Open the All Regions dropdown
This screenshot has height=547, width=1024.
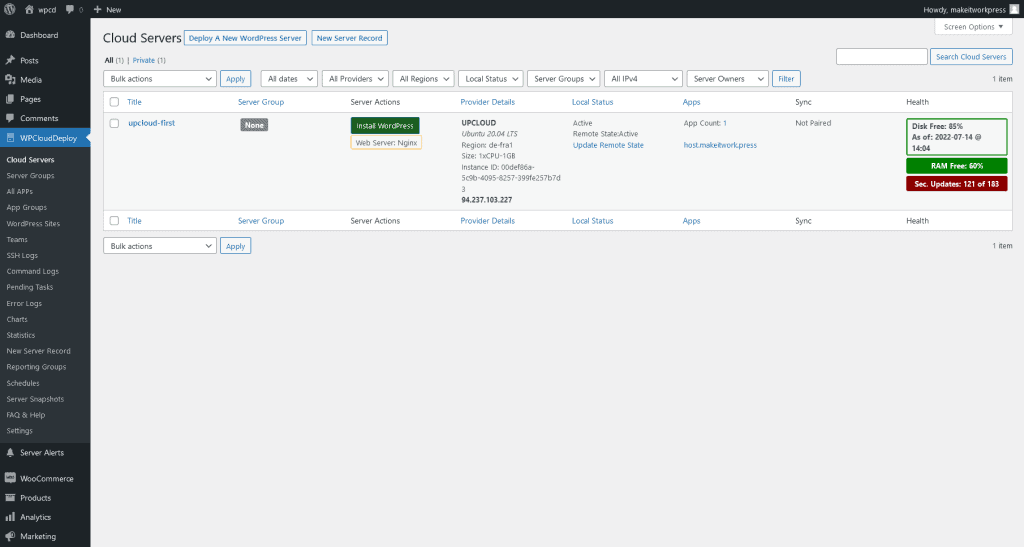click(423, 79)
